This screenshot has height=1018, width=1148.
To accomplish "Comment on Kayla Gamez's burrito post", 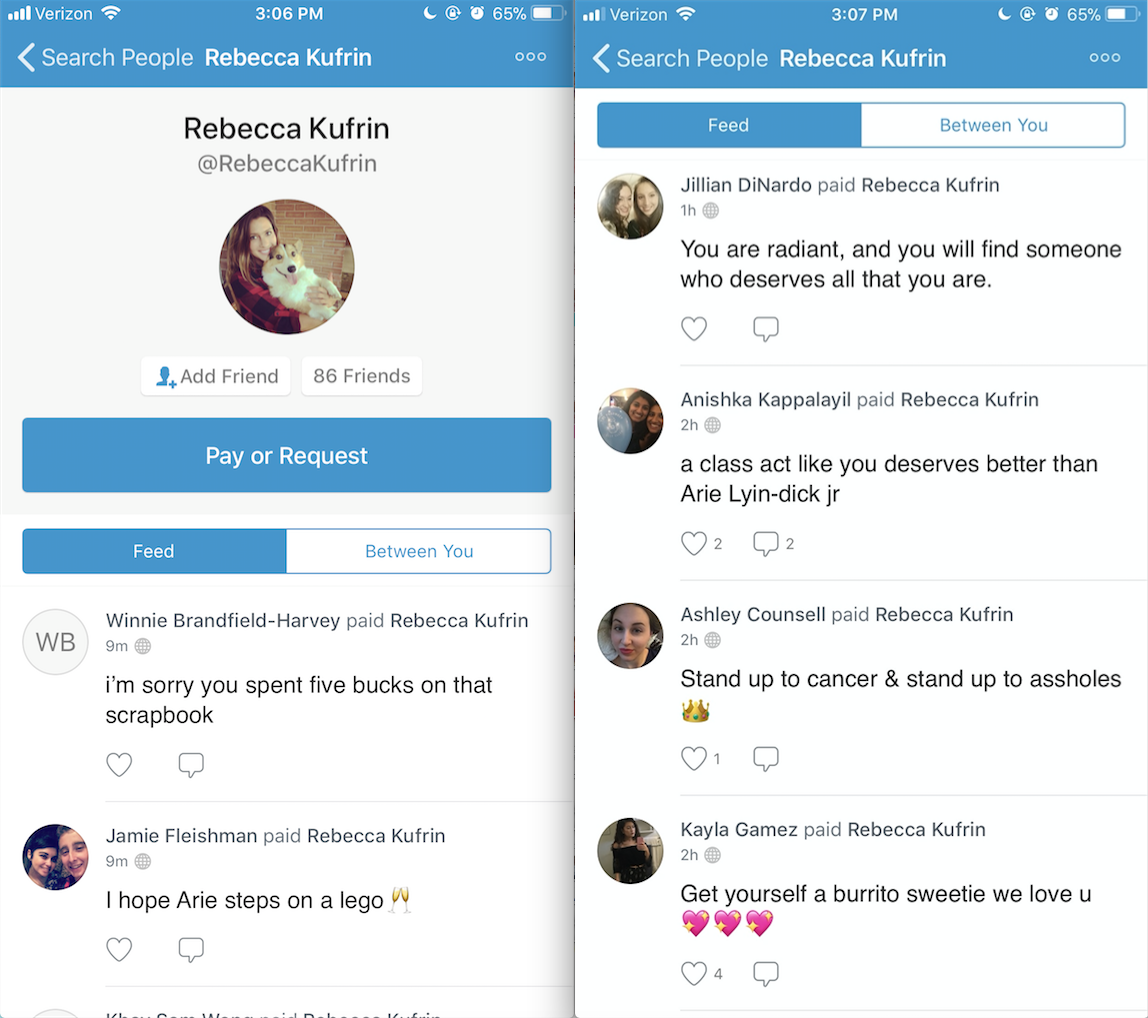I will 766,973.
